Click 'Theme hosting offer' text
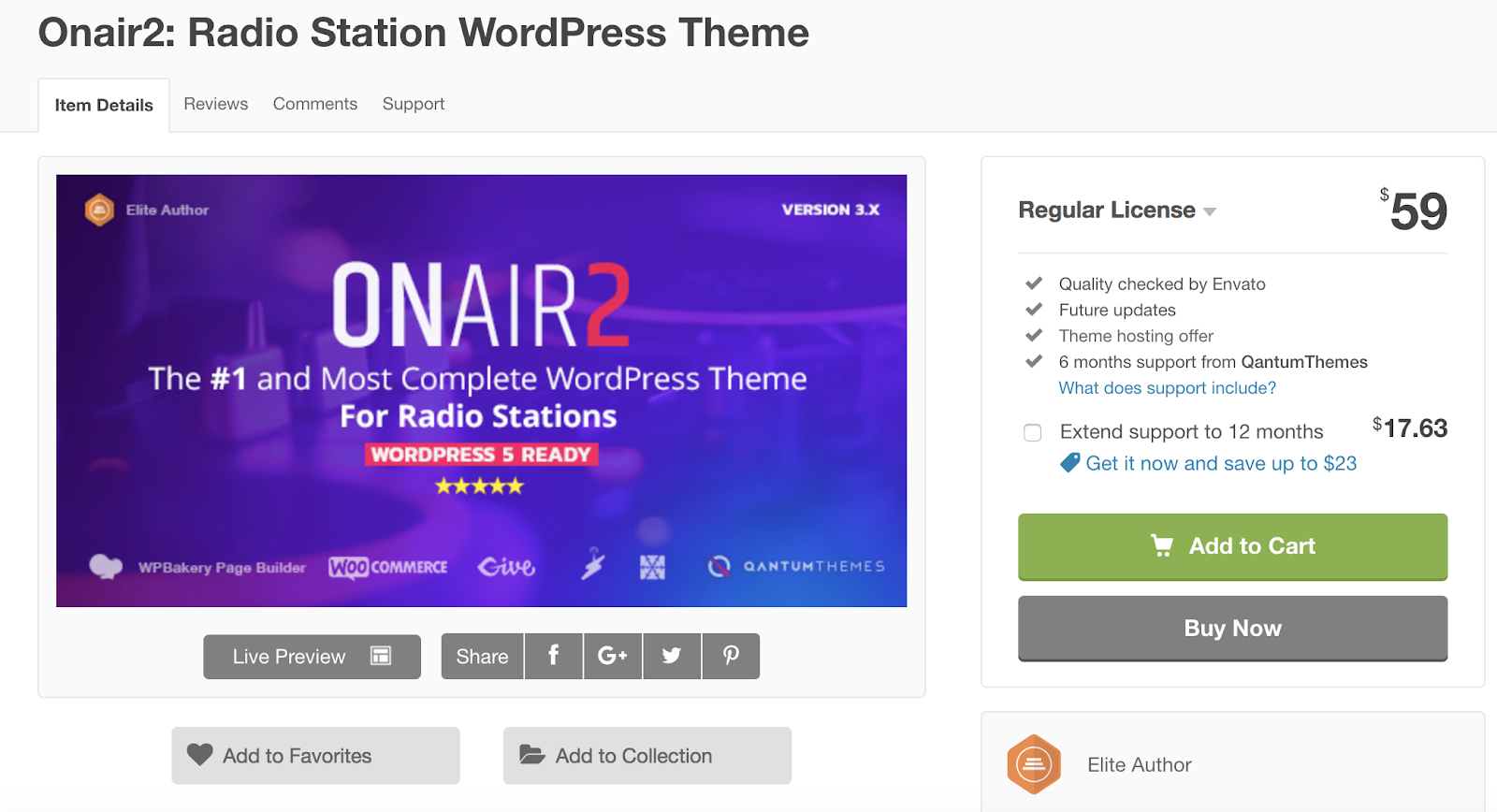1497x812 pixels. 1136,336
